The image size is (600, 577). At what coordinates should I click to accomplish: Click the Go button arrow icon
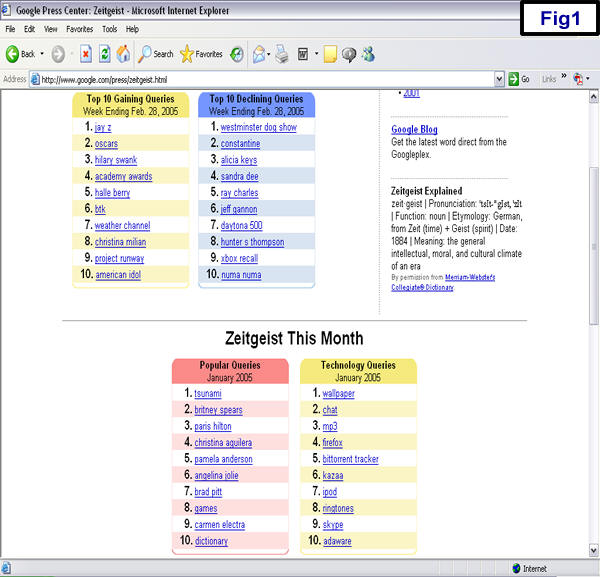coord(514,79)
